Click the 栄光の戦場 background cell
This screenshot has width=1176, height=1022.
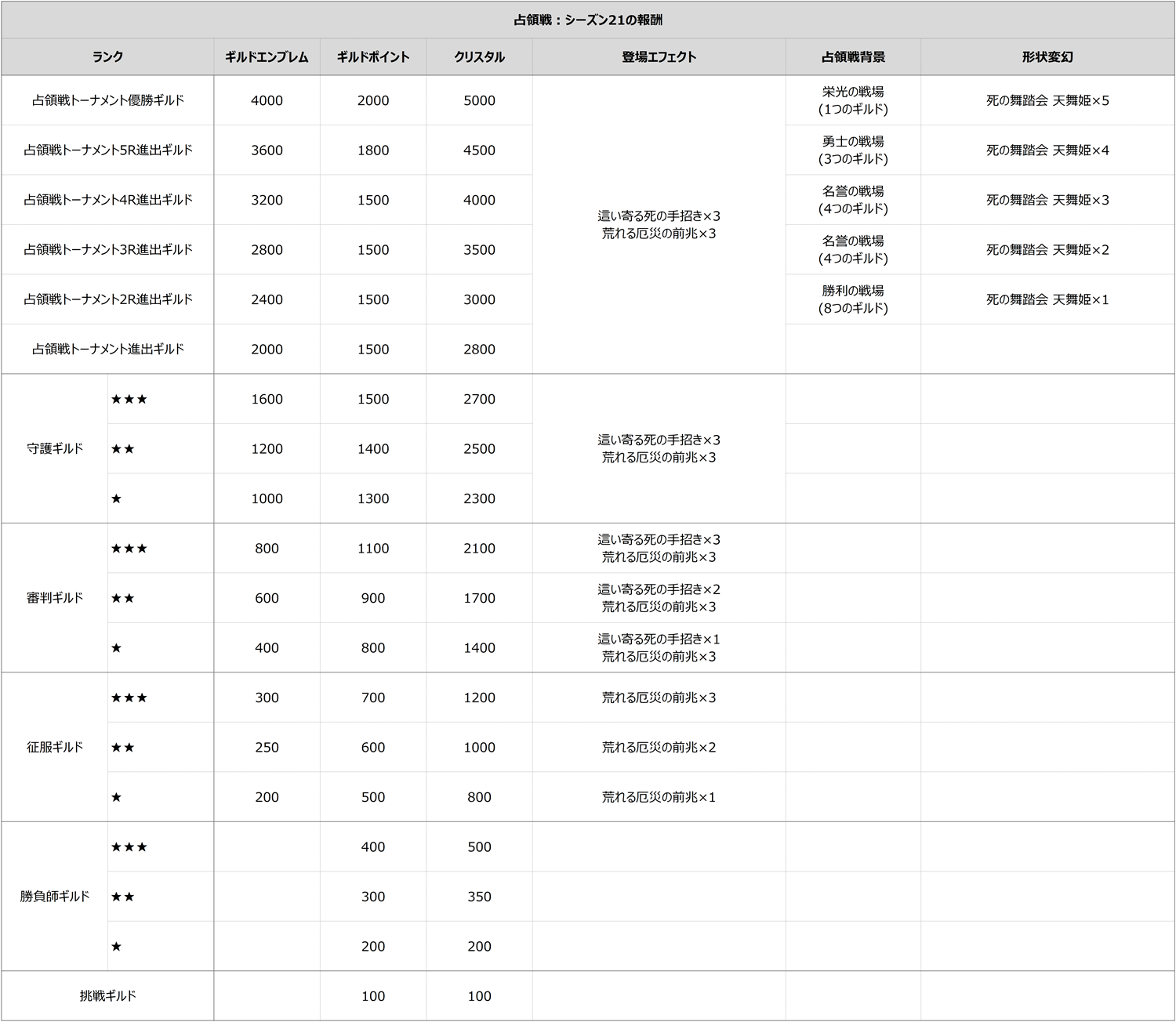(x=853, y=100)
